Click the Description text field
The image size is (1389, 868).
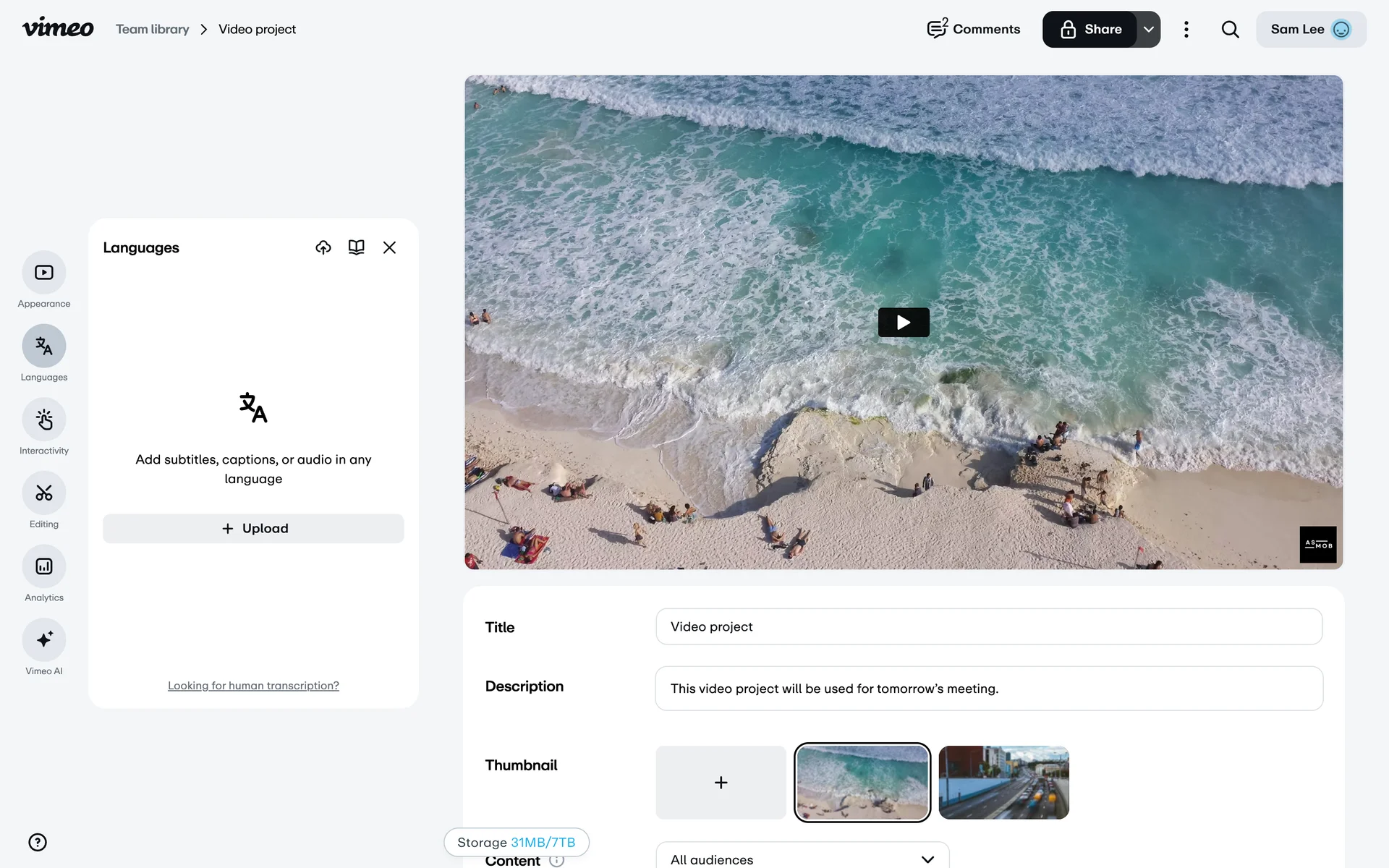pos(988,689)
